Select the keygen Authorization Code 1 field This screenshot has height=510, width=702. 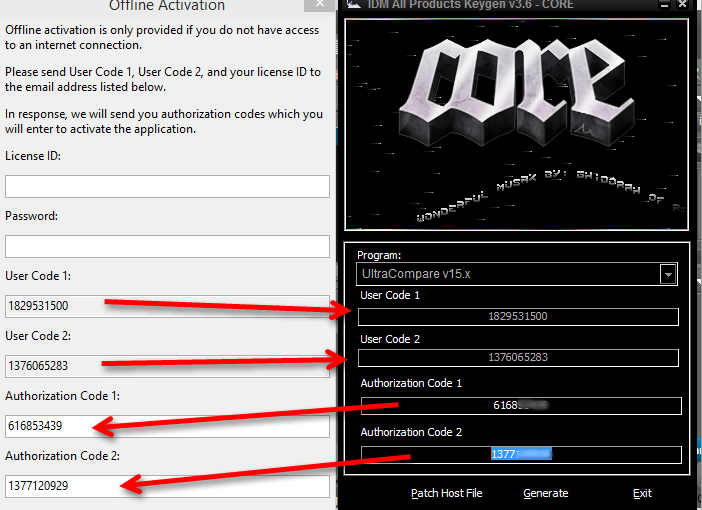coord(521,406)
